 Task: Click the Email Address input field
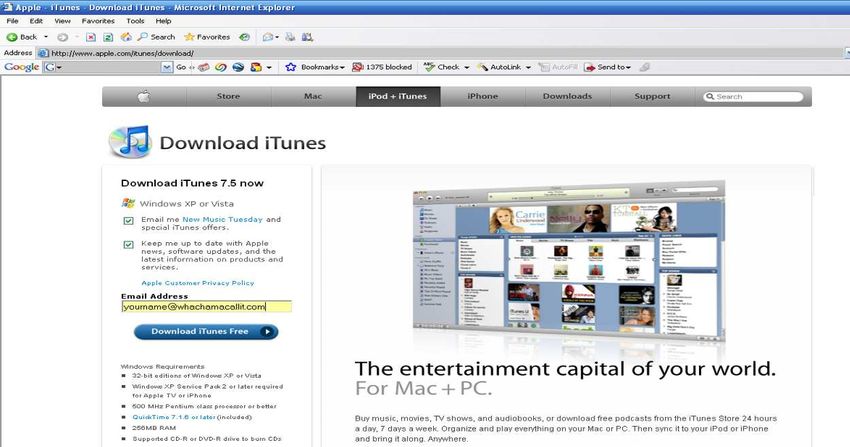point(207,307)
